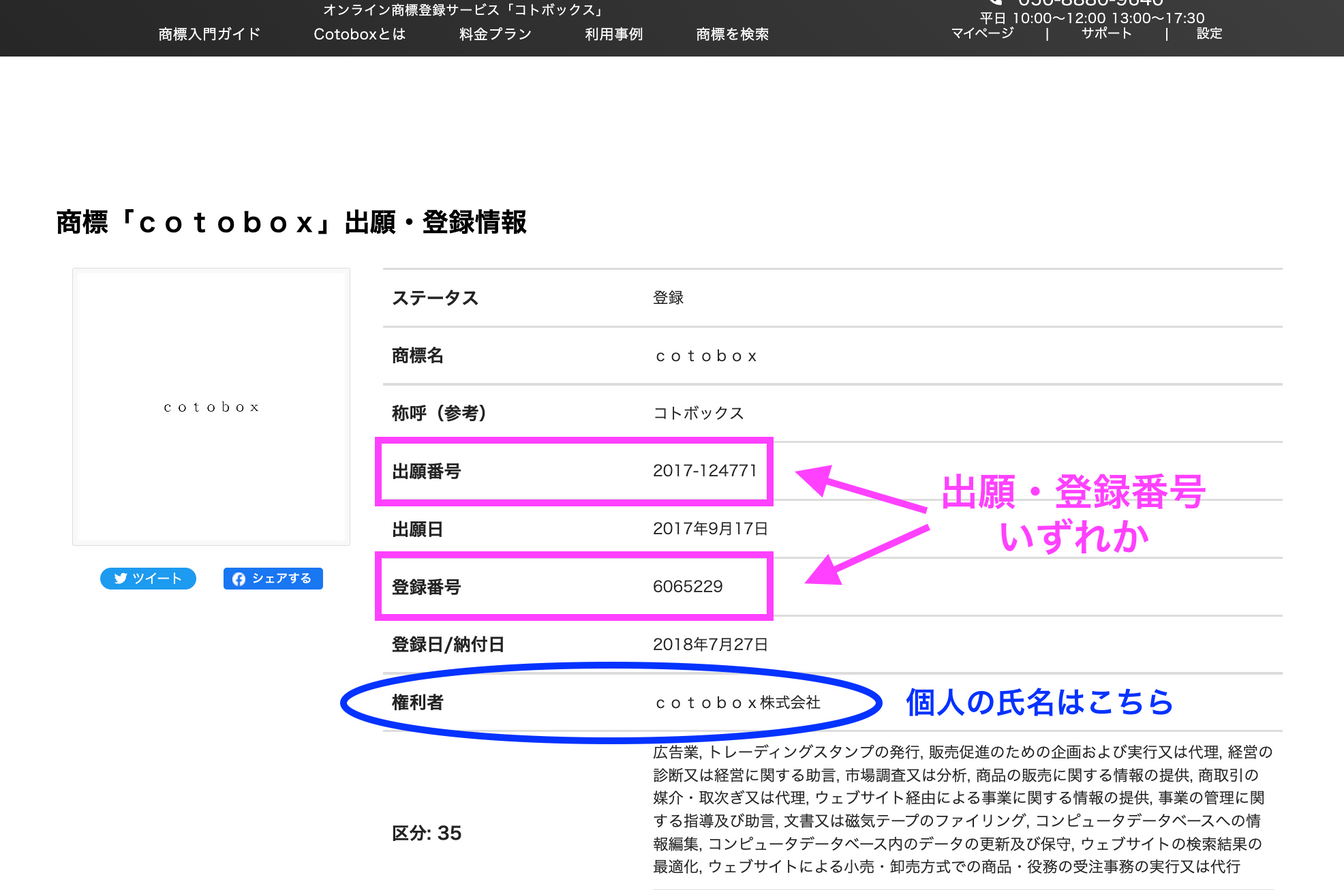Click the application number 2017-124771

coord(705,471)
